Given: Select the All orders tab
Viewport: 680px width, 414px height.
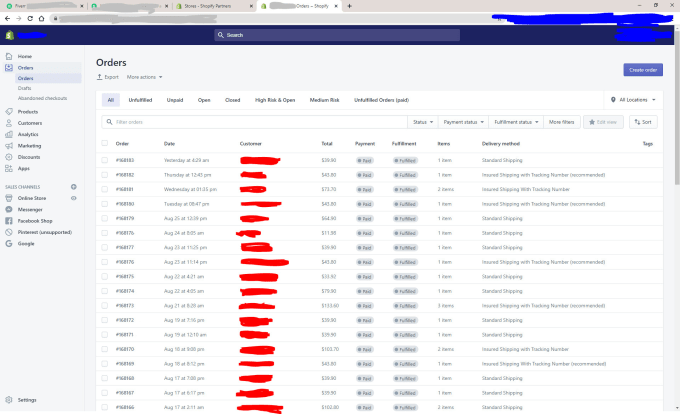Looking at the screenshot, I should tap(111, 100).
